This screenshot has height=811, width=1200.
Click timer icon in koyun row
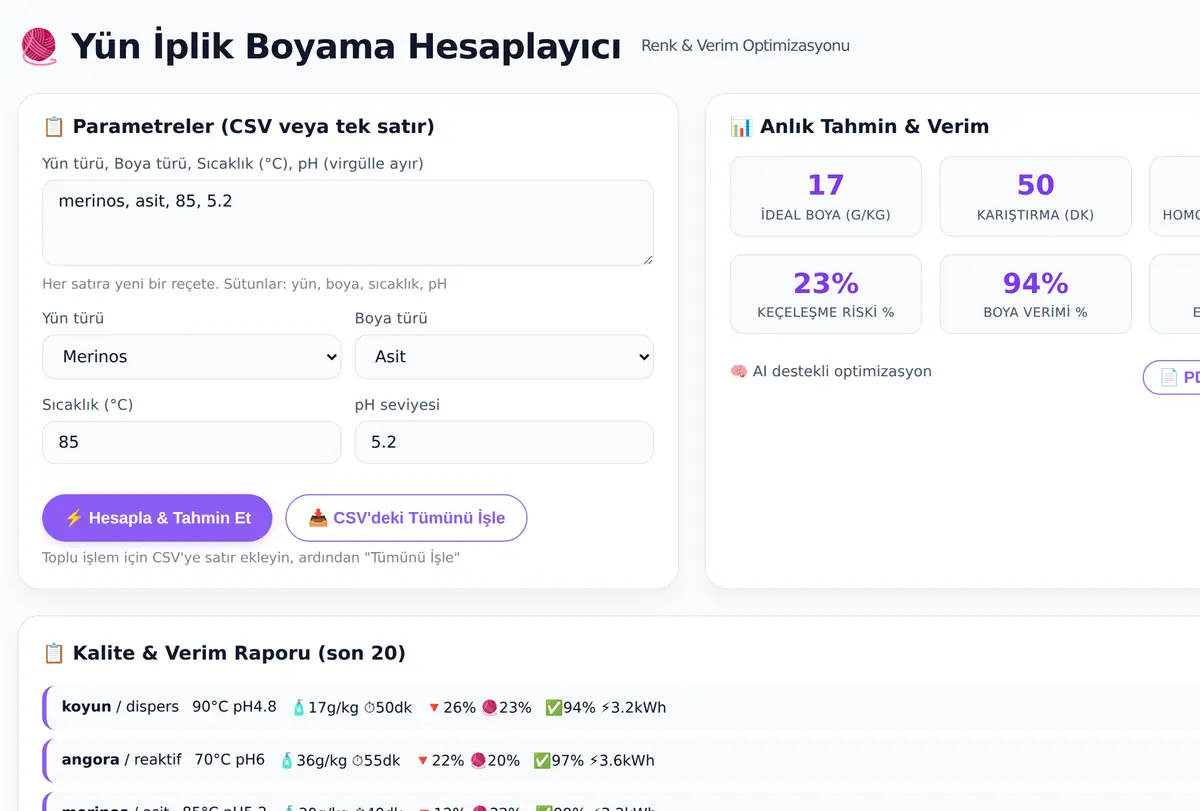369,708
